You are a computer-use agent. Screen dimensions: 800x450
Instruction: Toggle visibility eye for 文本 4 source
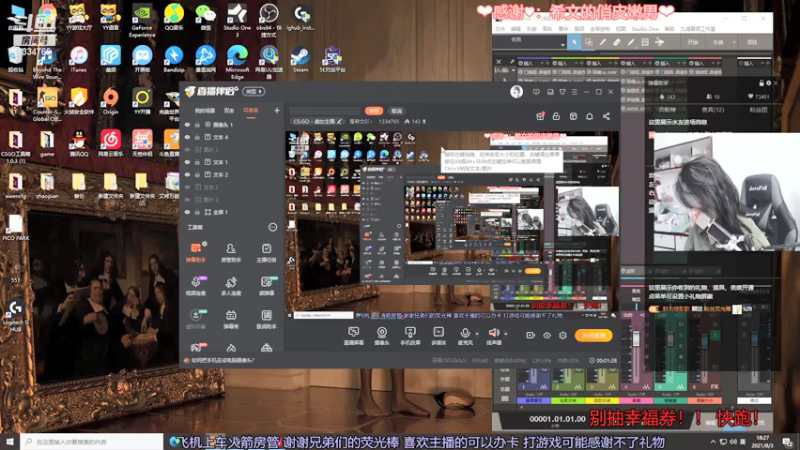[187, 137]
